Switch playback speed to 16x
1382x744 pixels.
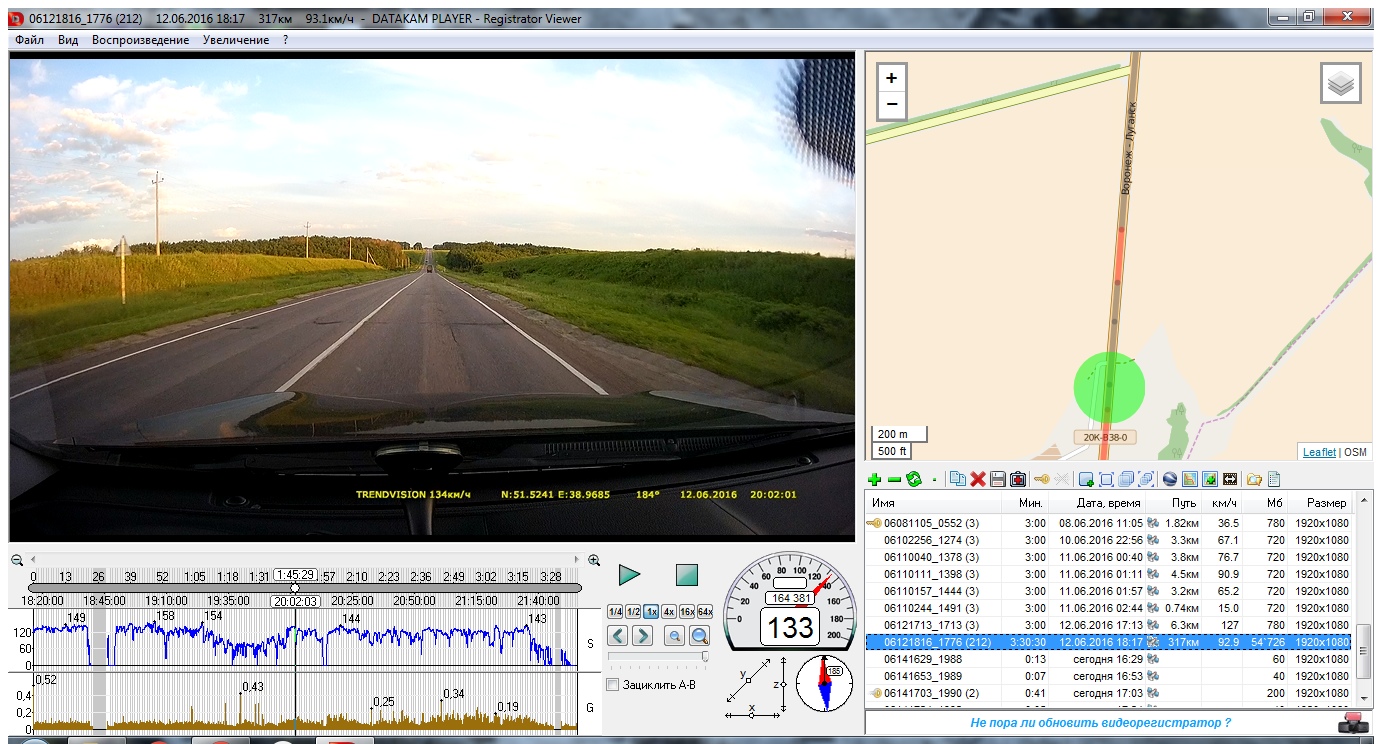point(686,612)
